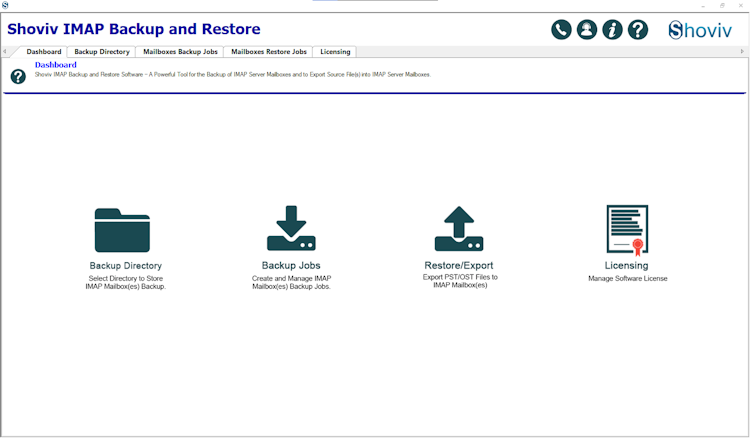Click the Backup Directory tile label
This screenshot has height=438, width=750.
click(125, 266)
